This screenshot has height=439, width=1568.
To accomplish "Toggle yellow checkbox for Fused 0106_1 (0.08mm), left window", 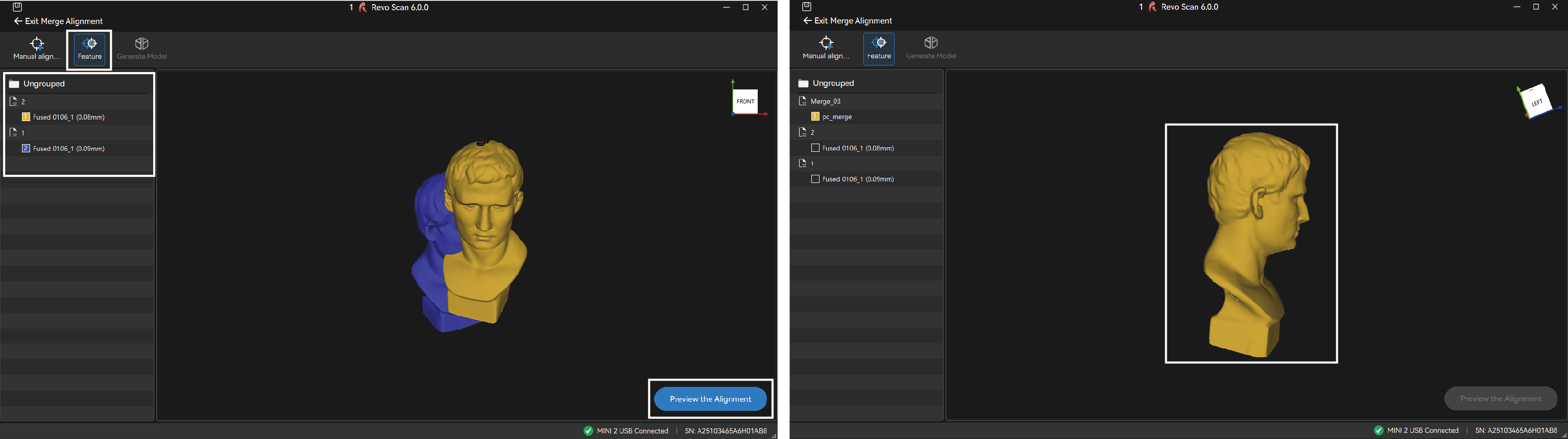I will tap(26, 117).
